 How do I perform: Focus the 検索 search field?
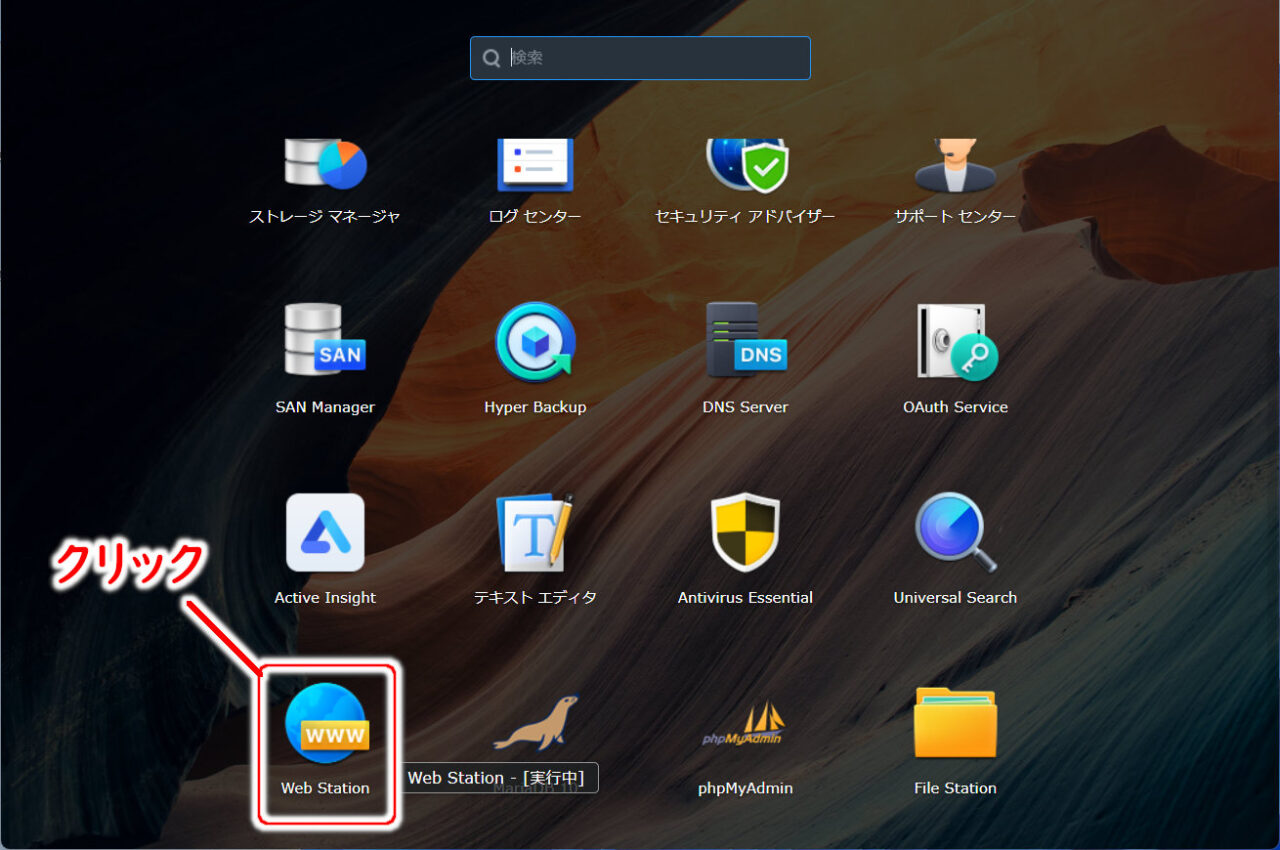pyautogui.click(x=640, y=58)
